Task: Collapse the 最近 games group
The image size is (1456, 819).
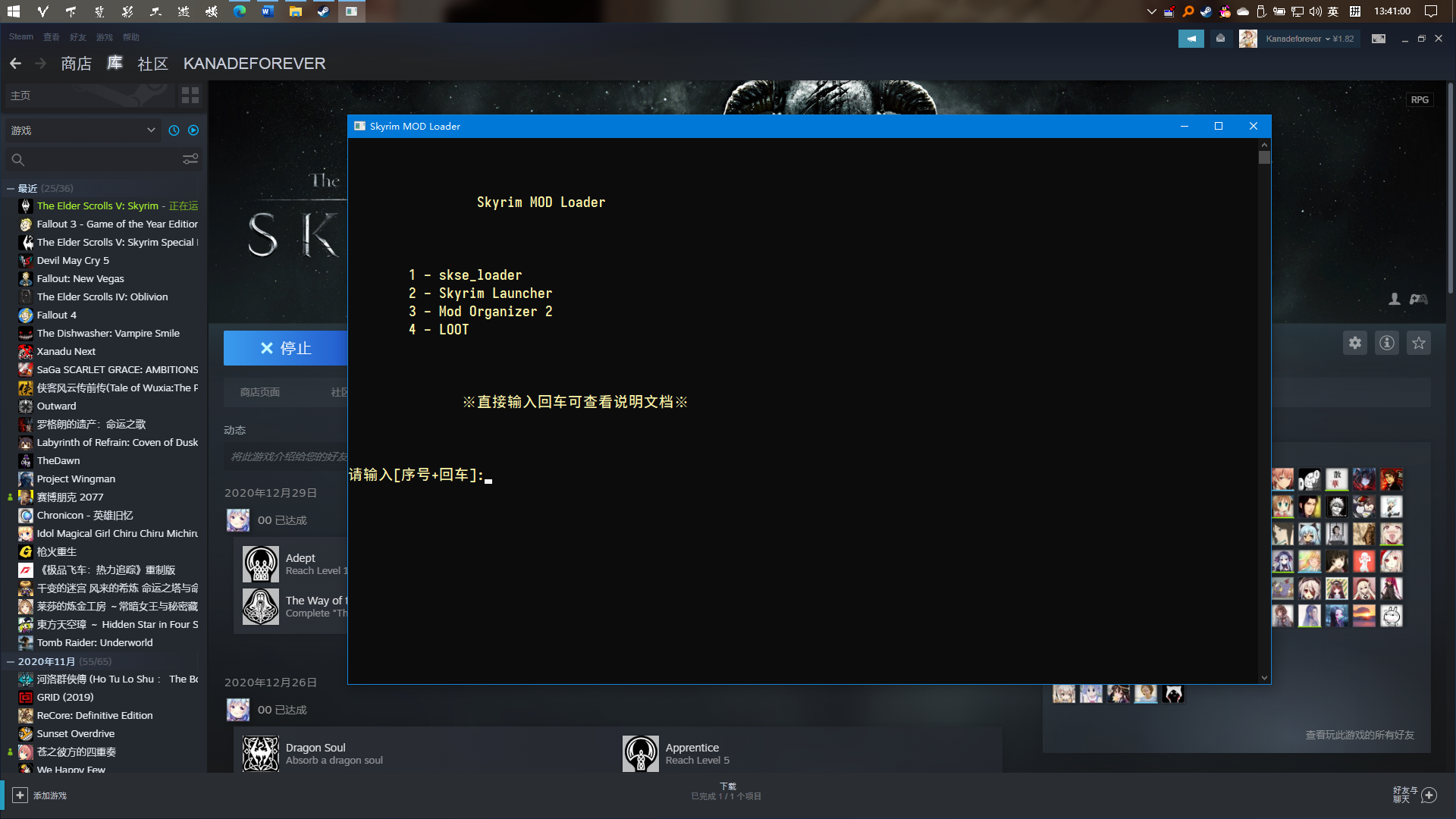Action: pyautogui.click(x=11, y=189)
